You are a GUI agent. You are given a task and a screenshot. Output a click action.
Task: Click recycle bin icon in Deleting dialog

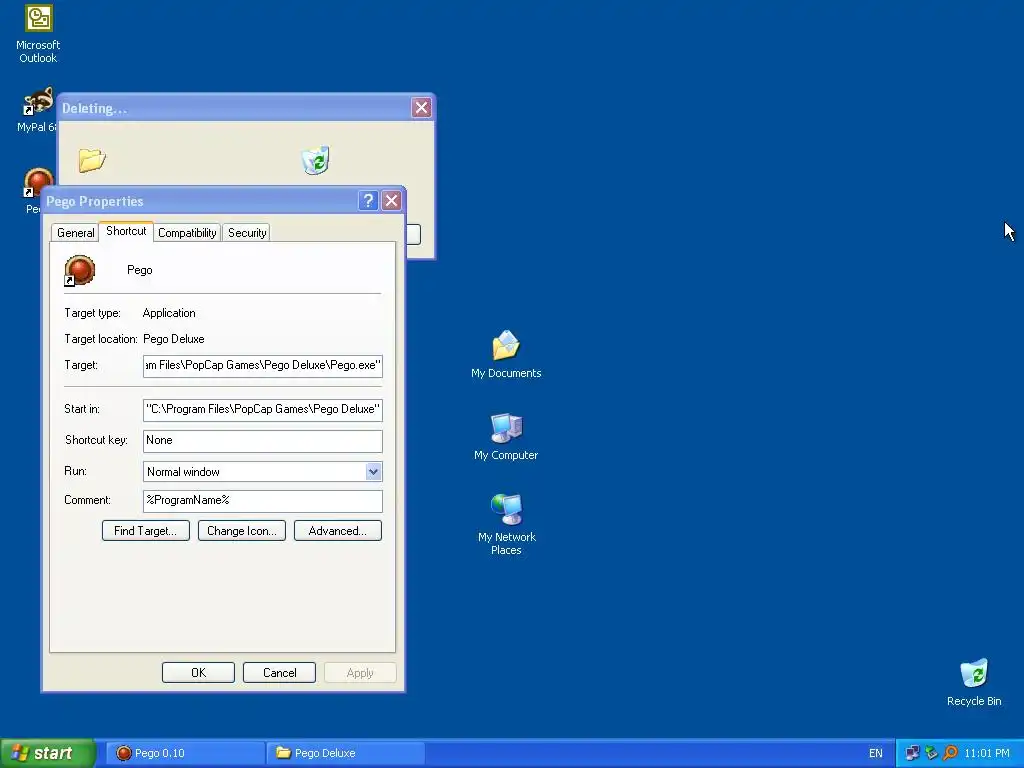[315, 161]
